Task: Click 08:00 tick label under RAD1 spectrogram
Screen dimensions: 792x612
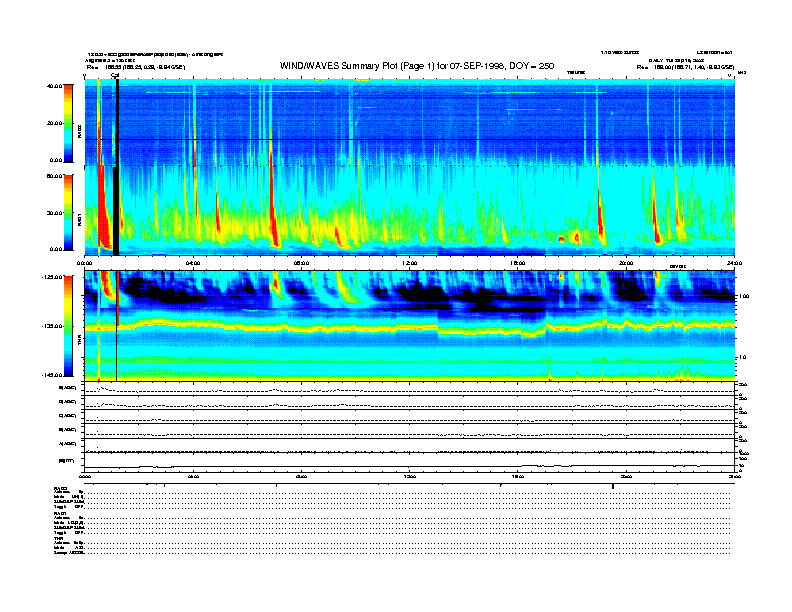Action: pyautogui.click(x=301, y=263)
